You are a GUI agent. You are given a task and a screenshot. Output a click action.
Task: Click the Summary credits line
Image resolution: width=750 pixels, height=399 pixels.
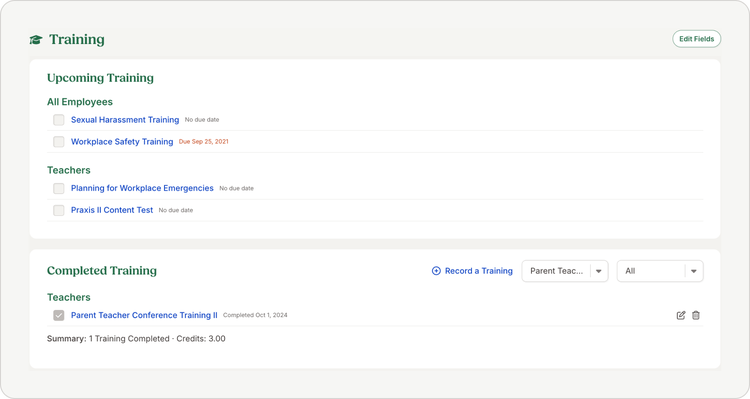pos(136,339)
